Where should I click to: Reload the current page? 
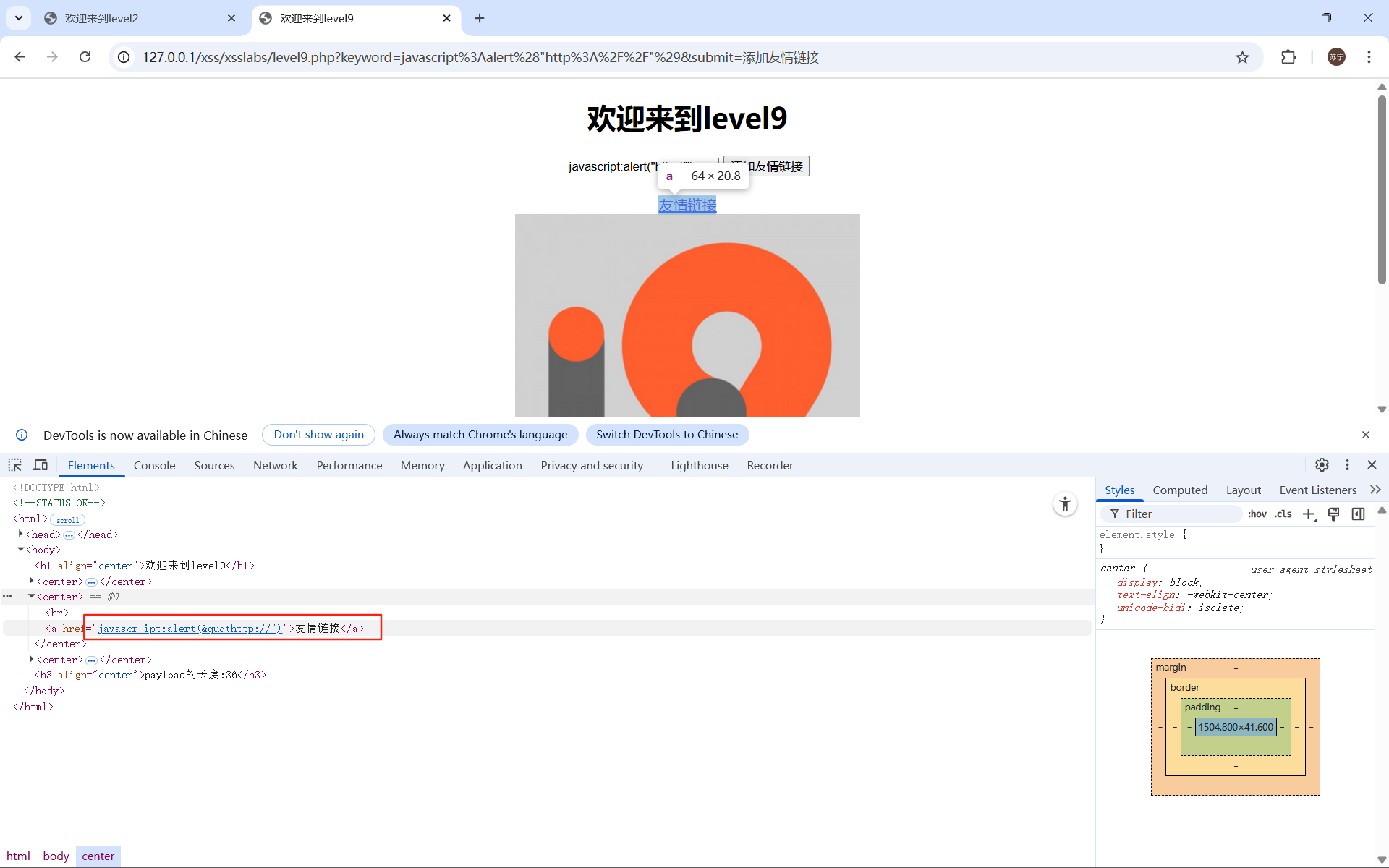coord(85,57)
